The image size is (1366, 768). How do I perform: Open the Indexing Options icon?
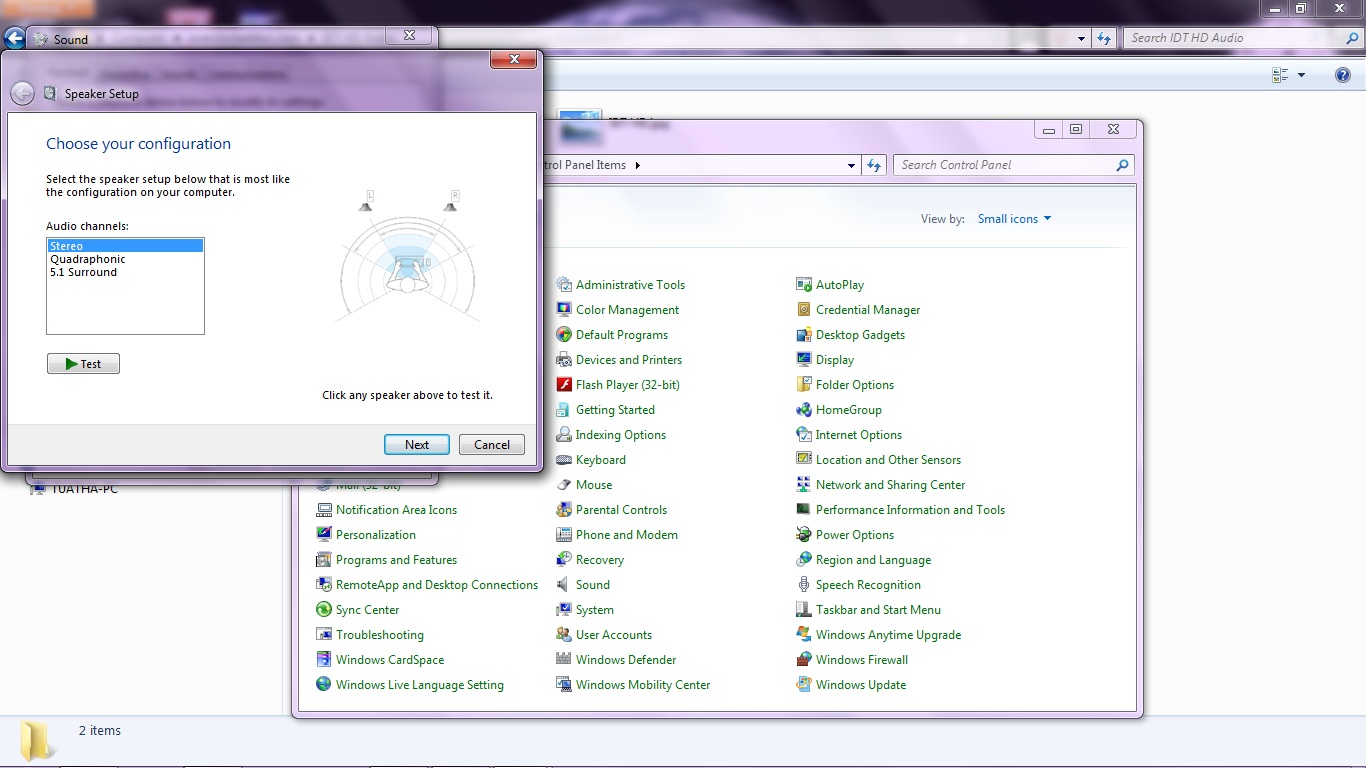[564, 435]
